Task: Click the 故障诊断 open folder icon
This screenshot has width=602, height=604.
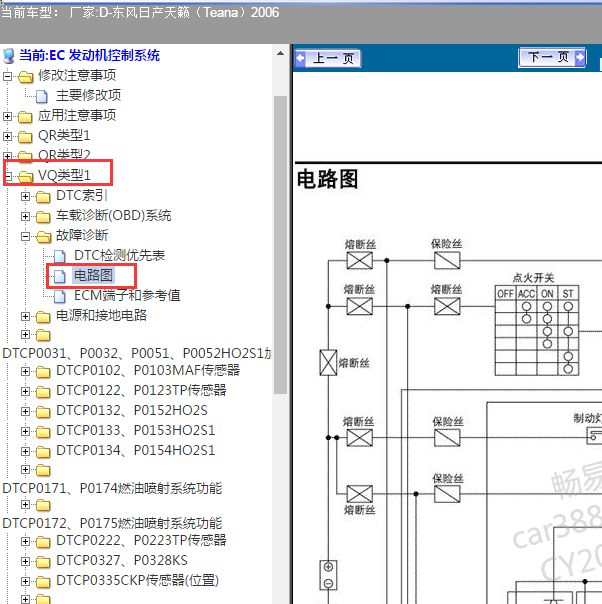Action: (43, 237)
